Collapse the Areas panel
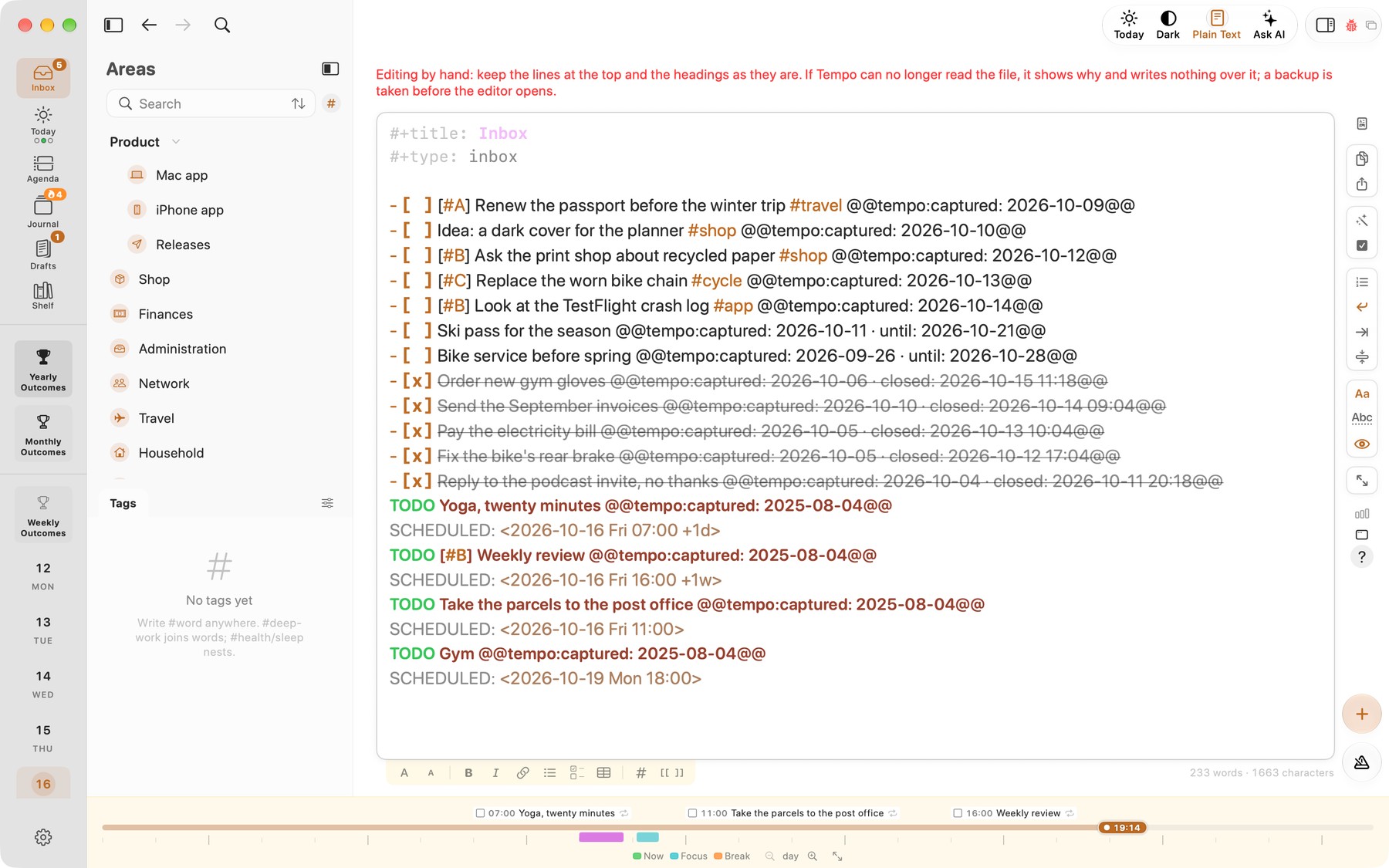 [330, 69]
